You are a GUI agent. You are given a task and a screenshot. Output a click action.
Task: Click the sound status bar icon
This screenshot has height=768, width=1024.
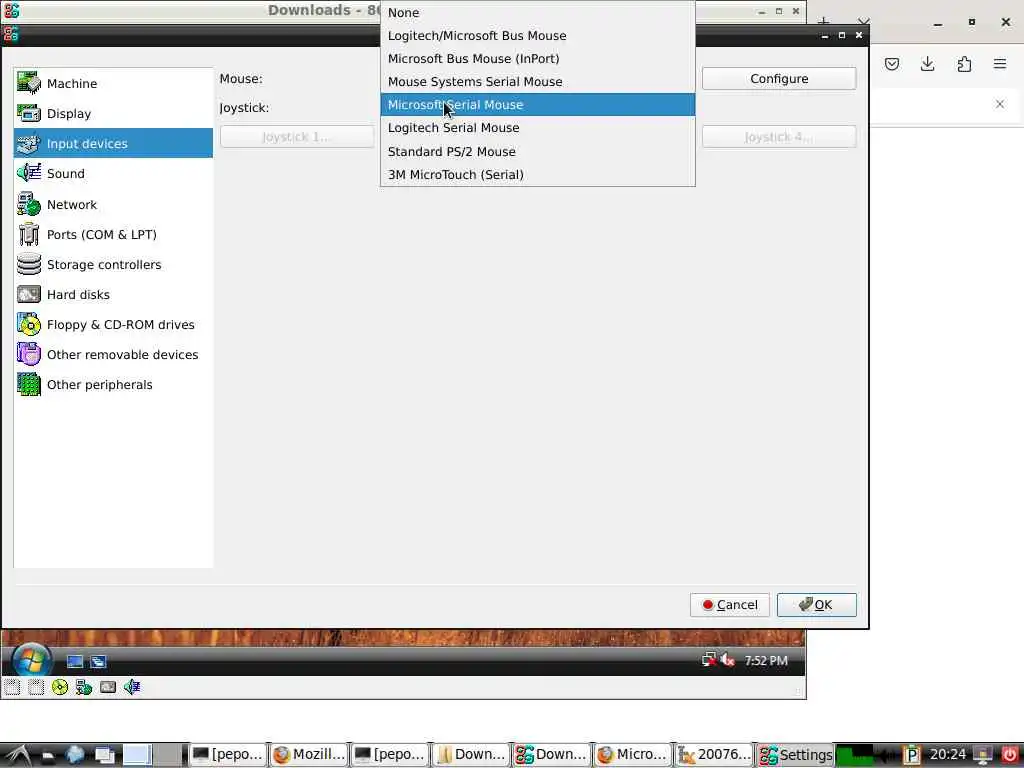(x=132, y=687)
